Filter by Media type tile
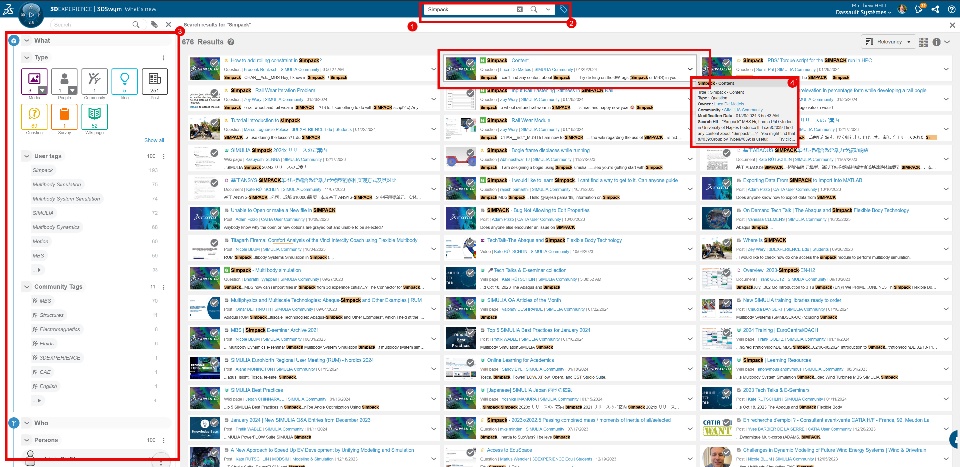 [x=34, y=81]
